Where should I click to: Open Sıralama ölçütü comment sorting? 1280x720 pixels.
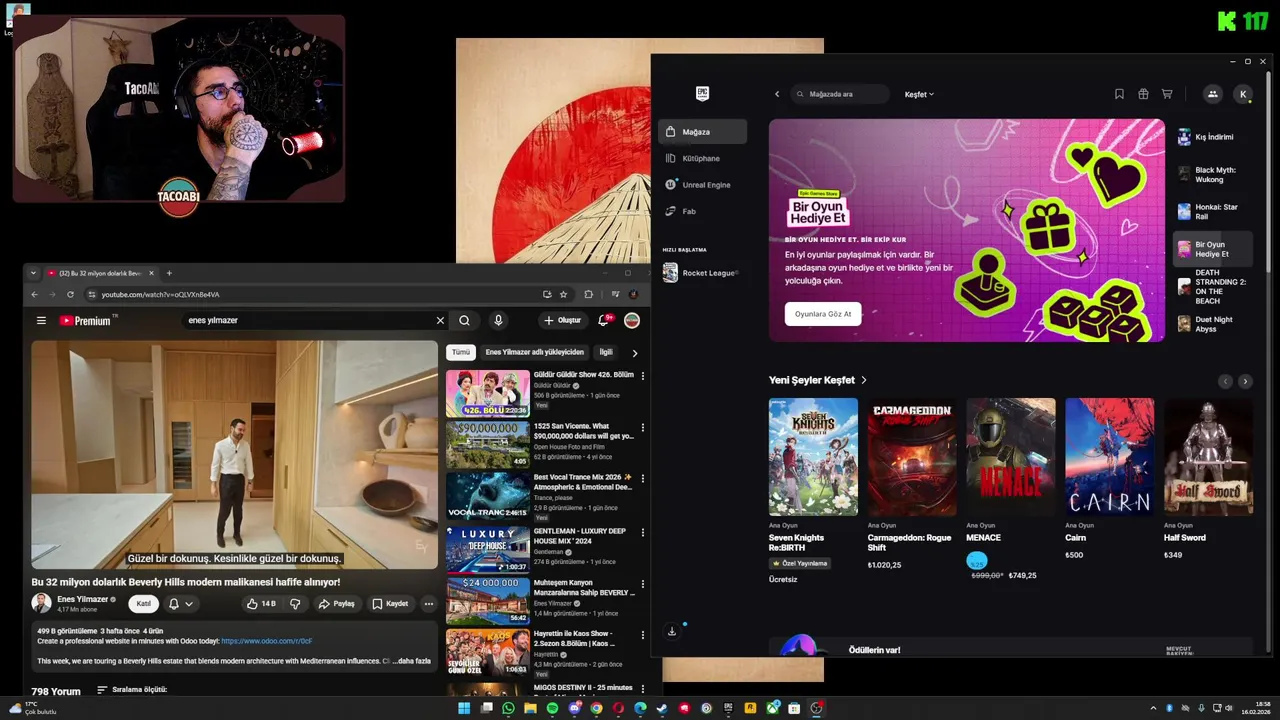click(x=131, y=690)
